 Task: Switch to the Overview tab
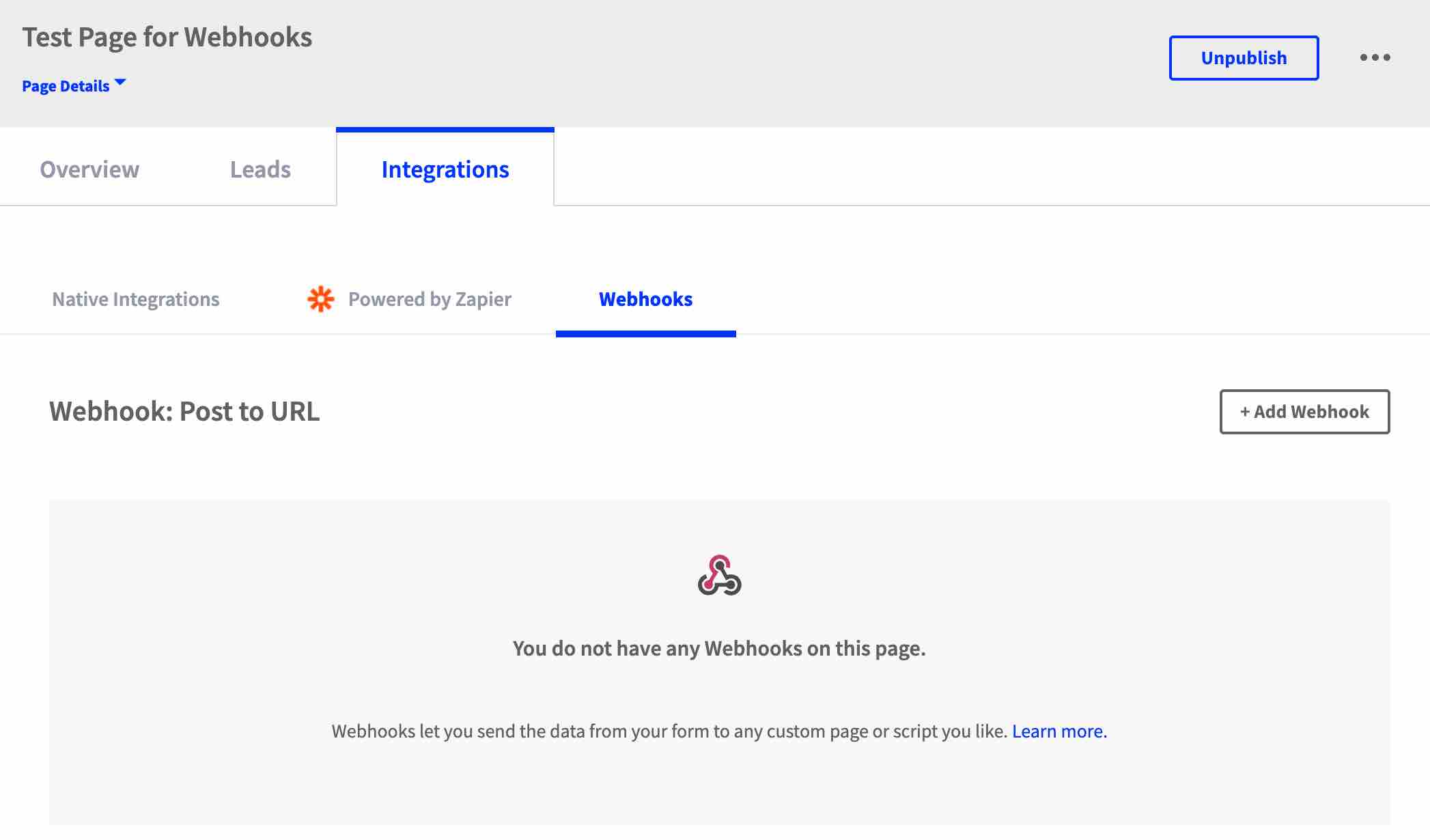pos(89,169)
